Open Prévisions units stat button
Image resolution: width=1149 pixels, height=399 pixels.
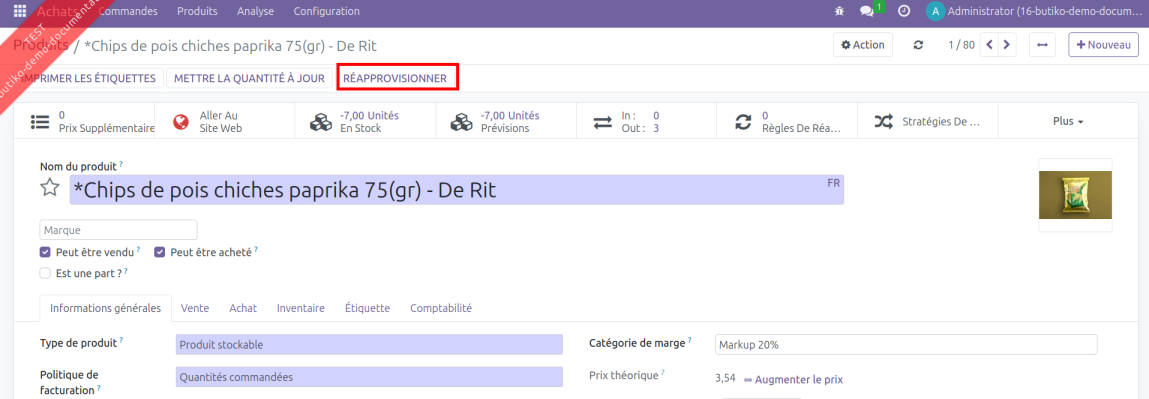tap(506, 122)
